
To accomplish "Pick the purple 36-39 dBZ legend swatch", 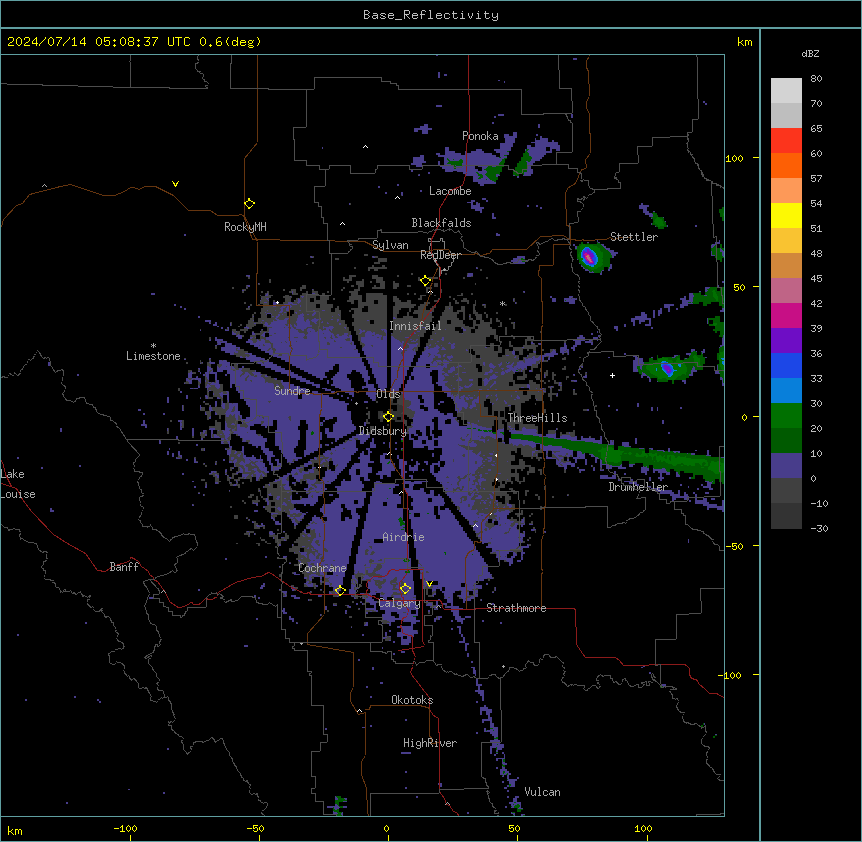I will pyautogui.click(x=786, y=341).
